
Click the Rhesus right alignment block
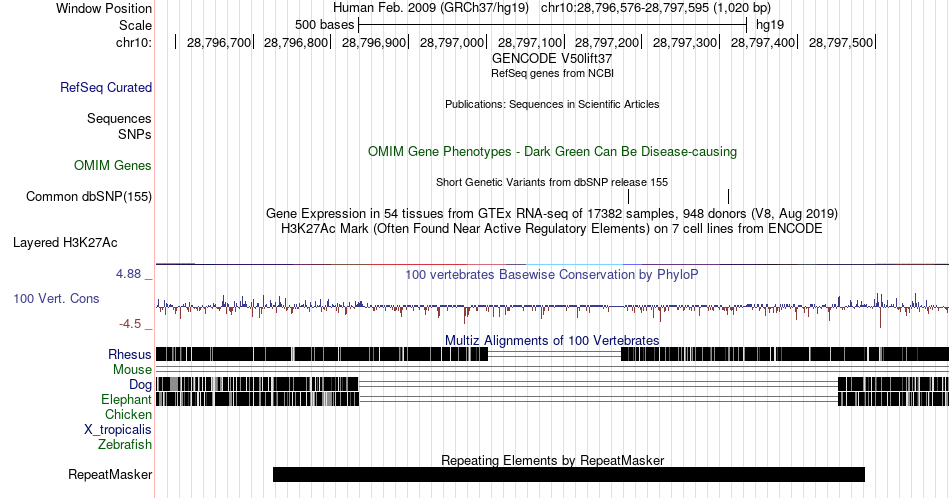pyautogui.click(x=785, y=354)
